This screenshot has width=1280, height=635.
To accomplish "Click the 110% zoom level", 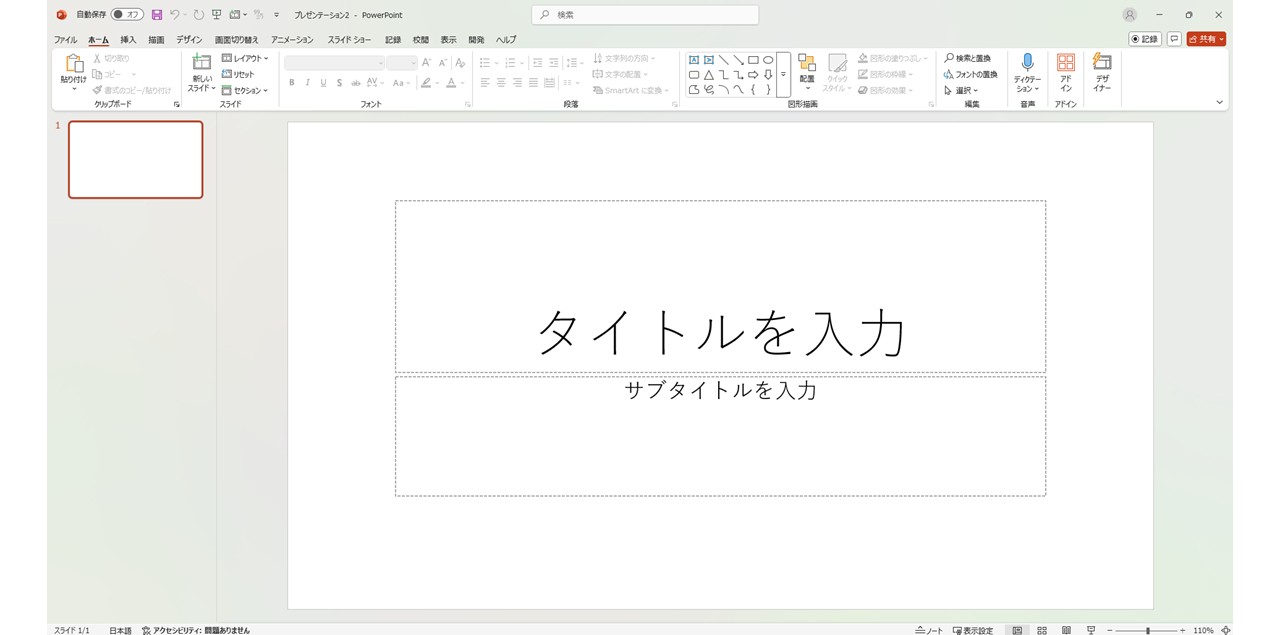I will [1203, 630].
